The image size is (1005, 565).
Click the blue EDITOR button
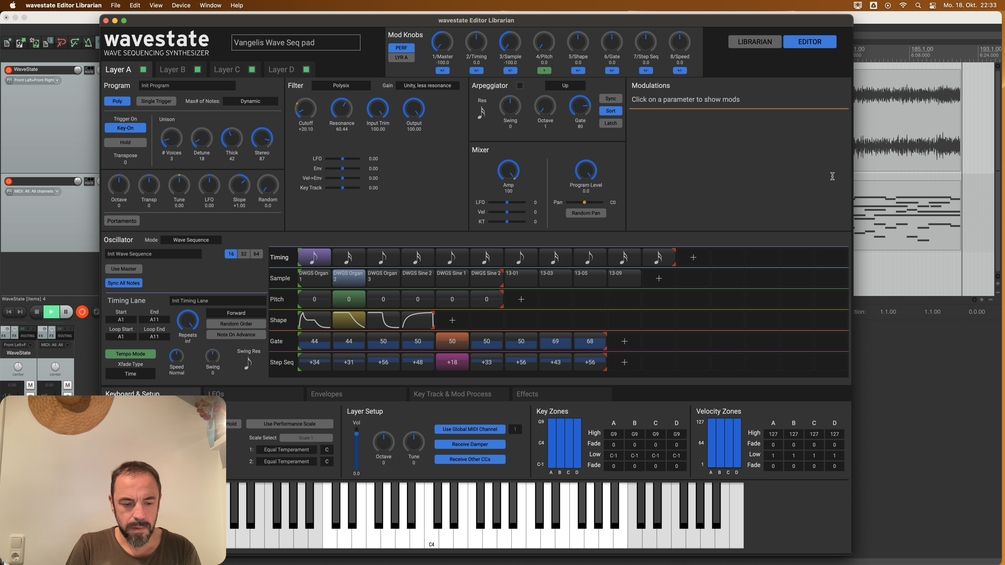click(810, 42)
